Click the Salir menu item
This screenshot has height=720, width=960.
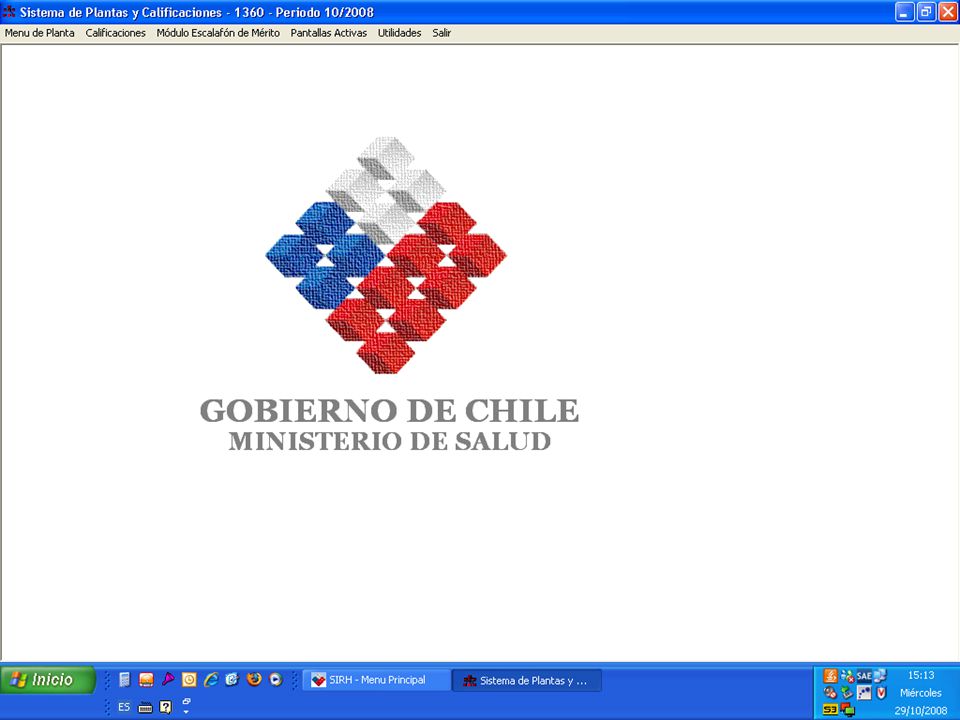(x=441, y=33)
